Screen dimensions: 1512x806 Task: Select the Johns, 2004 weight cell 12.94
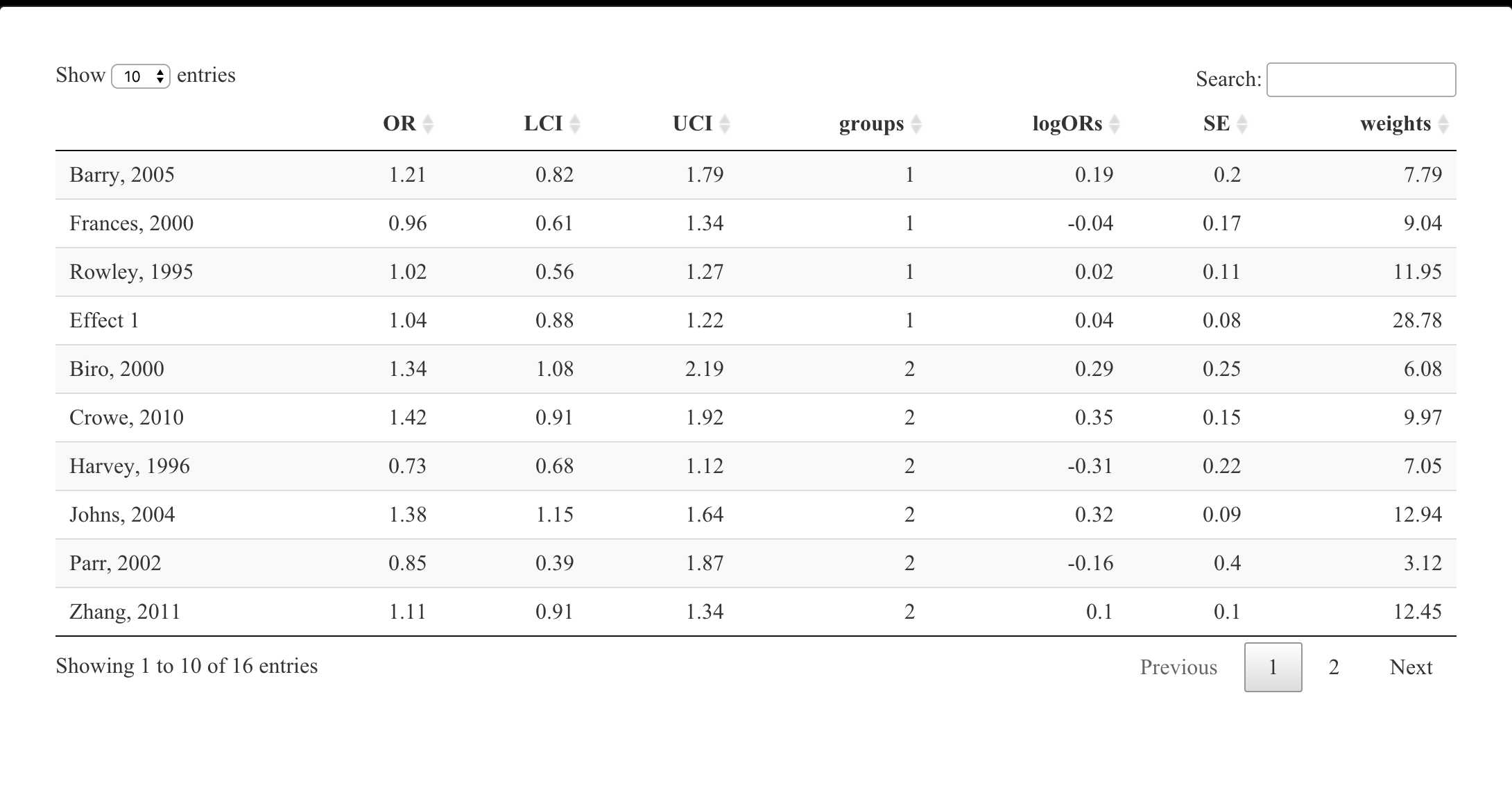click(x=1418, y=515)
